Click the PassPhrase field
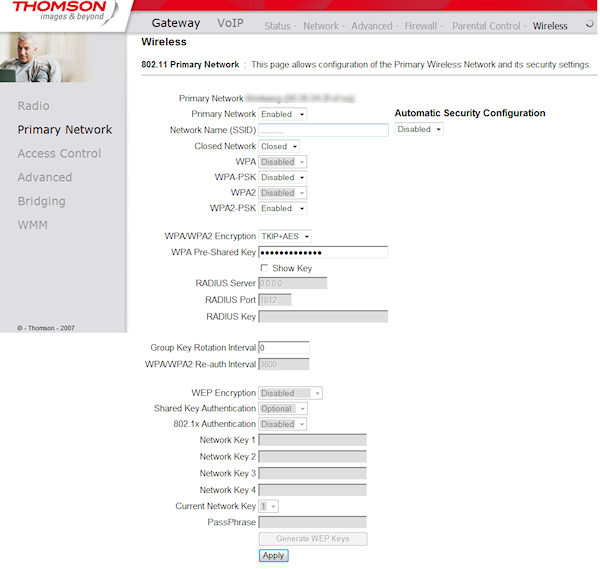The image size is (600, 569). pyautogui.click(x=313, y=522)
